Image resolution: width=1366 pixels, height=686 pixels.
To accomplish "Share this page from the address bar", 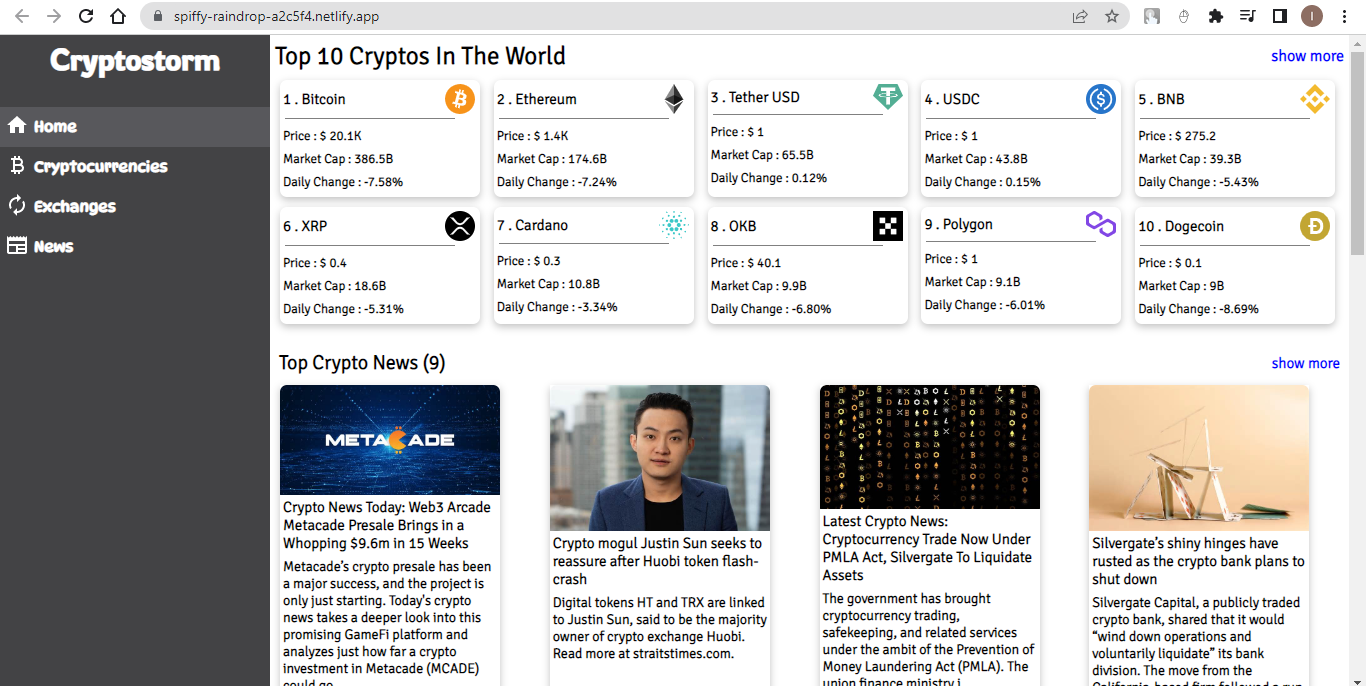I will (1080, 16).
